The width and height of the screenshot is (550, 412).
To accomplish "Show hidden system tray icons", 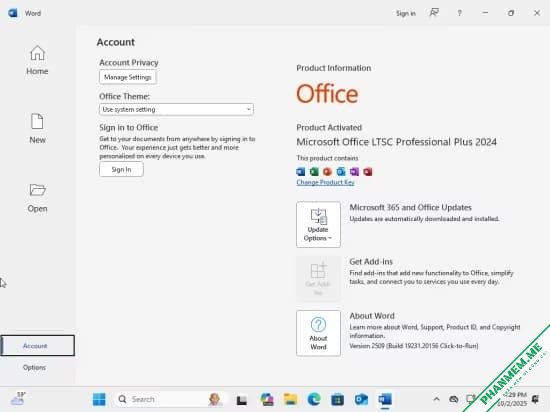I will (x=436, y=399).
